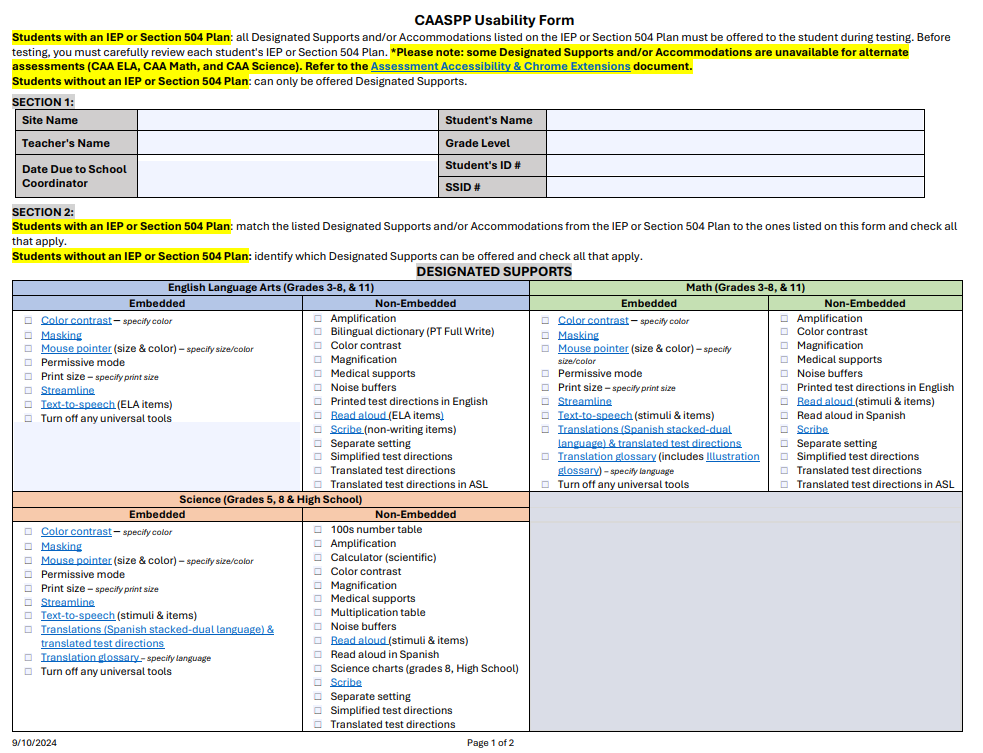Click English Language Arts (Grades 3-8, & 11) header
Screen dimensions: 983x753
271,288
